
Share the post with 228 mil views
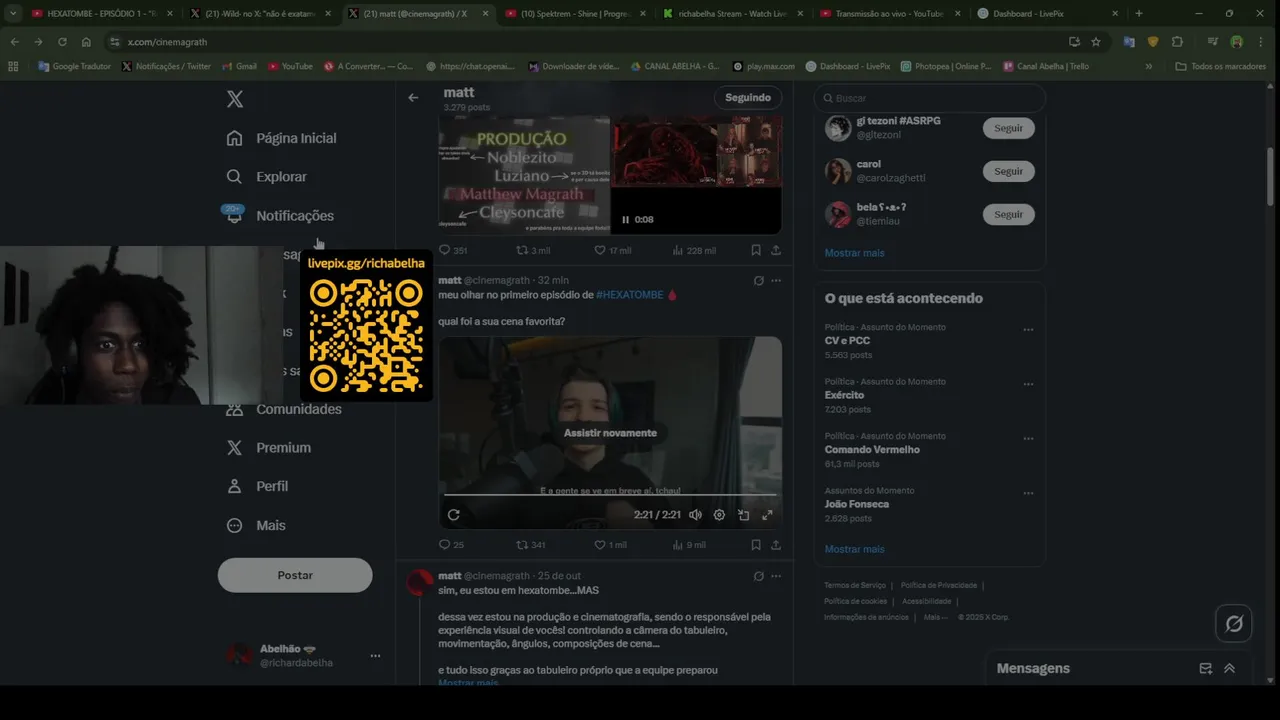click(776, 250)
